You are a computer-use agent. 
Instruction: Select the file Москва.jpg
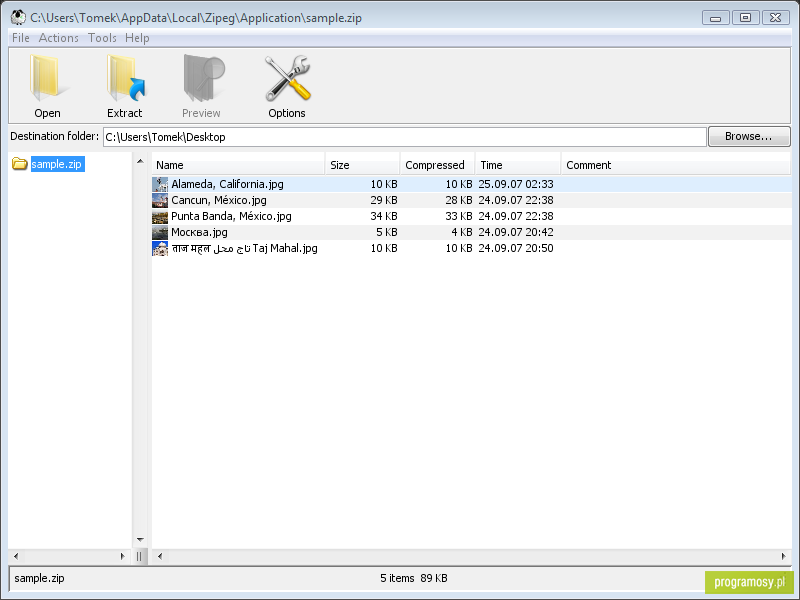199,232
